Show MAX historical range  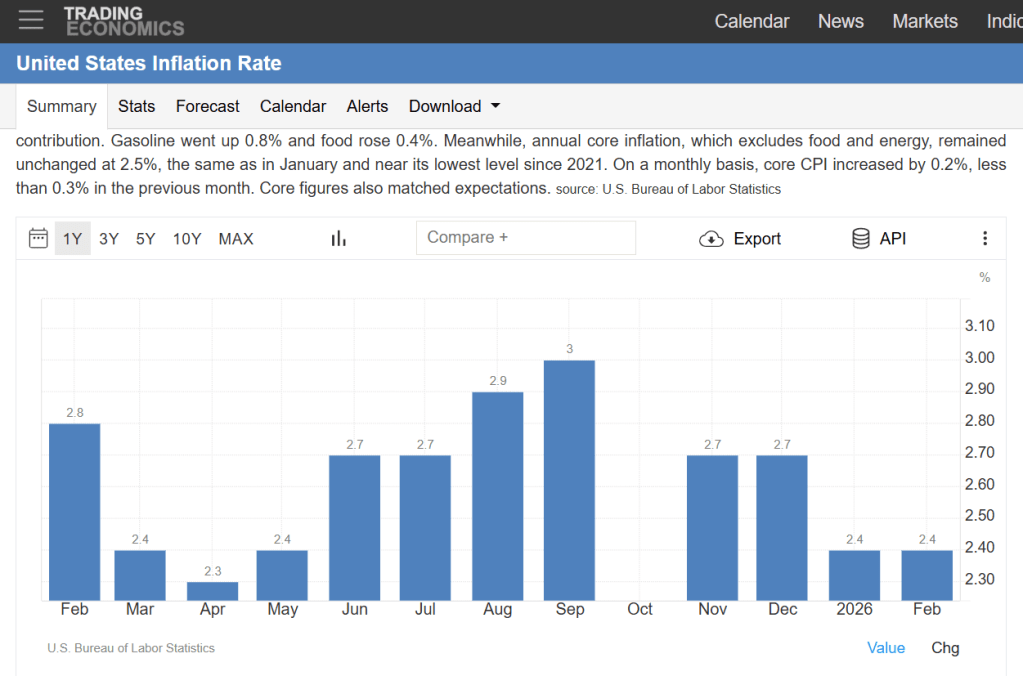pos(236,238)
